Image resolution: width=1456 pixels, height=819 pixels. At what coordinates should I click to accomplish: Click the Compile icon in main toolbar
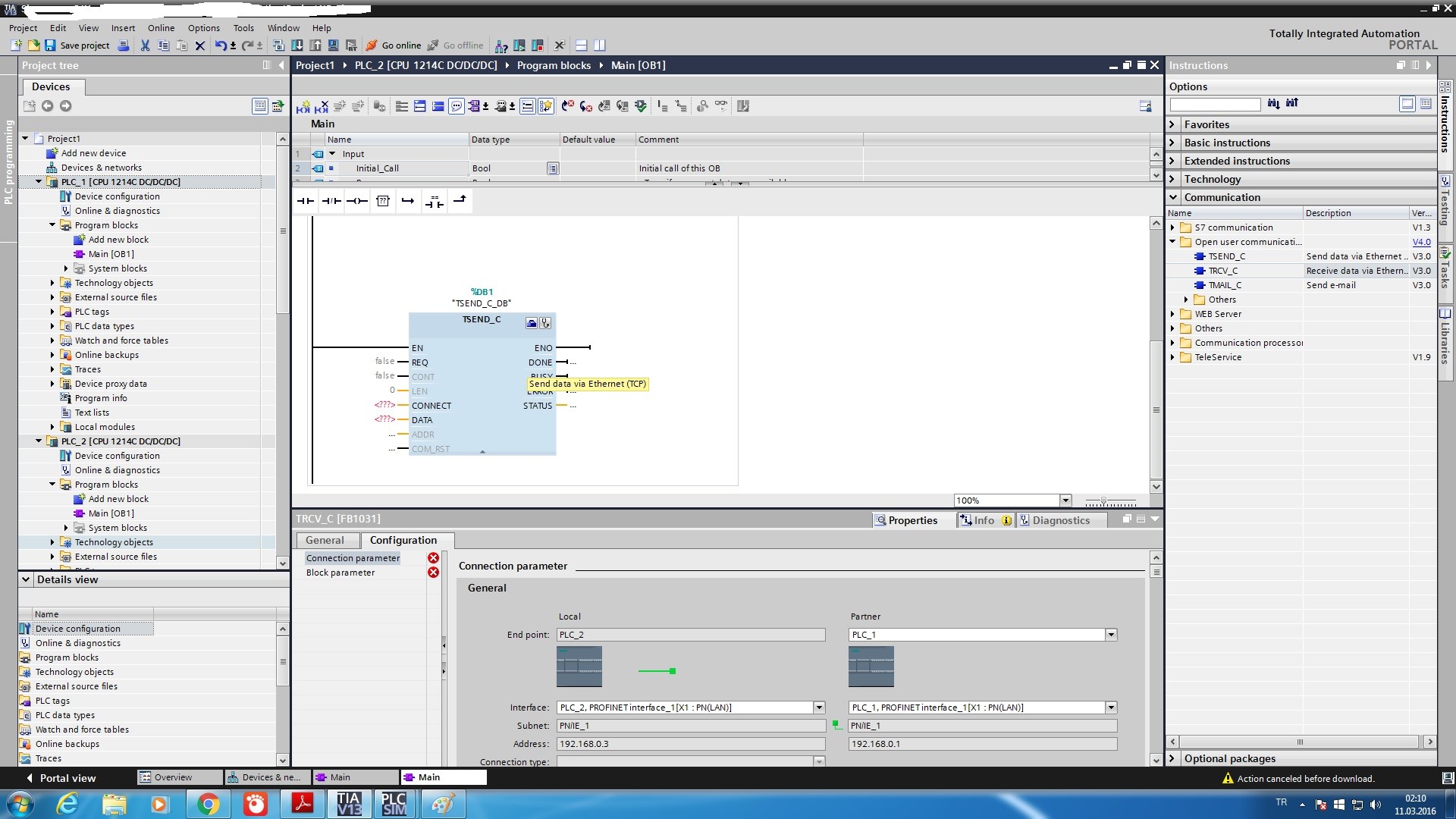point(278,45)
